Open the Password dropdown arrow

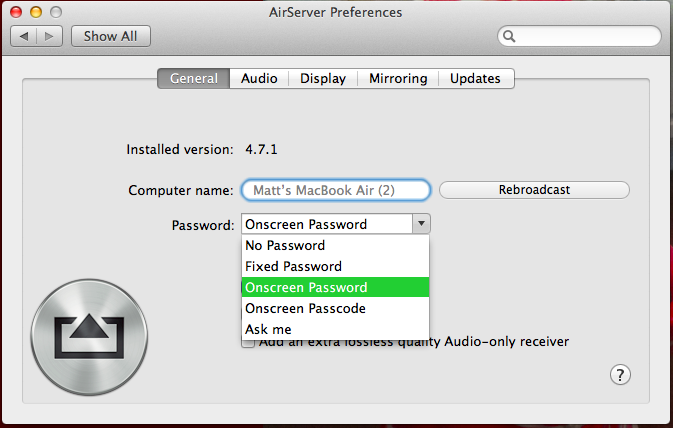(x=422, y=224)
